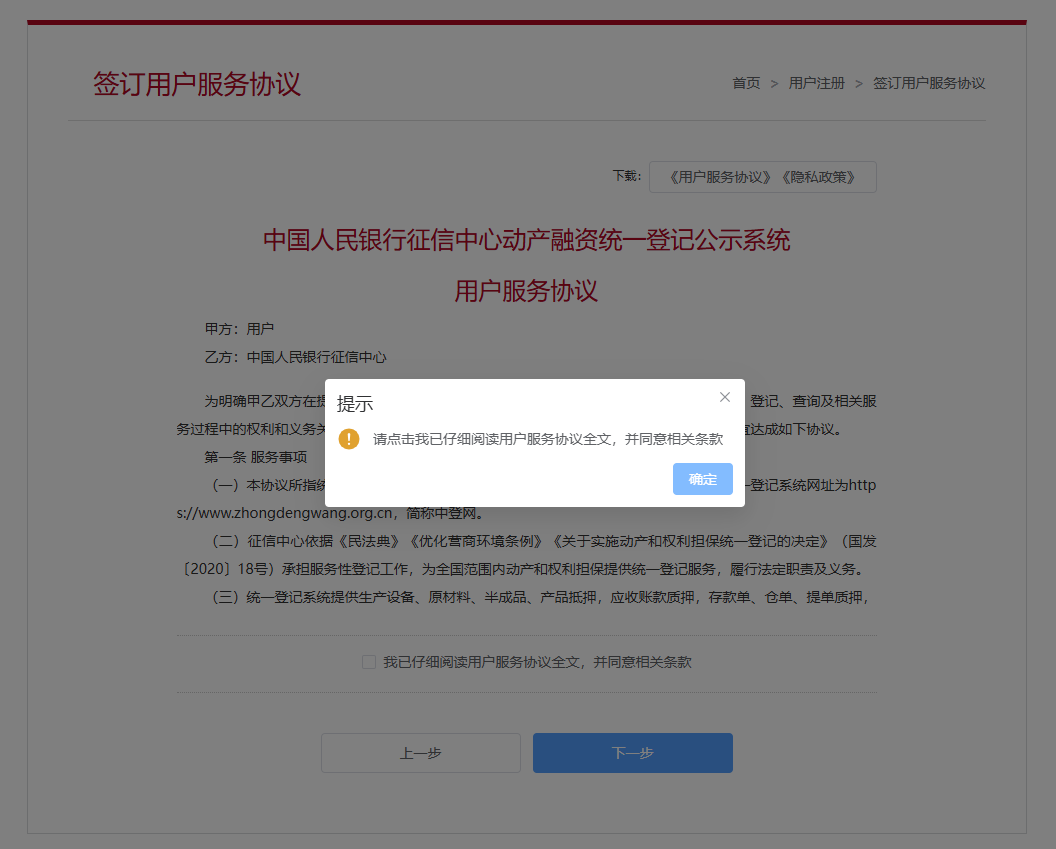The image size is (1056, 849).
Task: Select the 签订用户服务协议 breadcrumb item
Action: (x=929, y=83)
